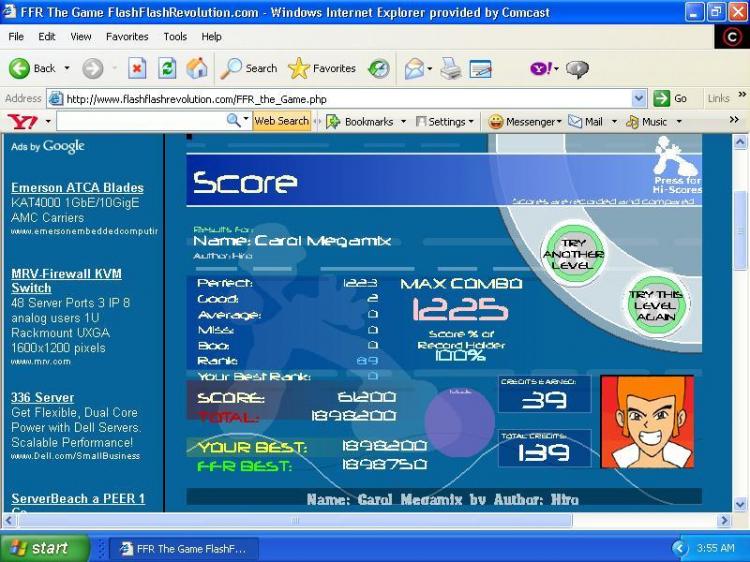Open the Tools menu

[x=175, y=36]
